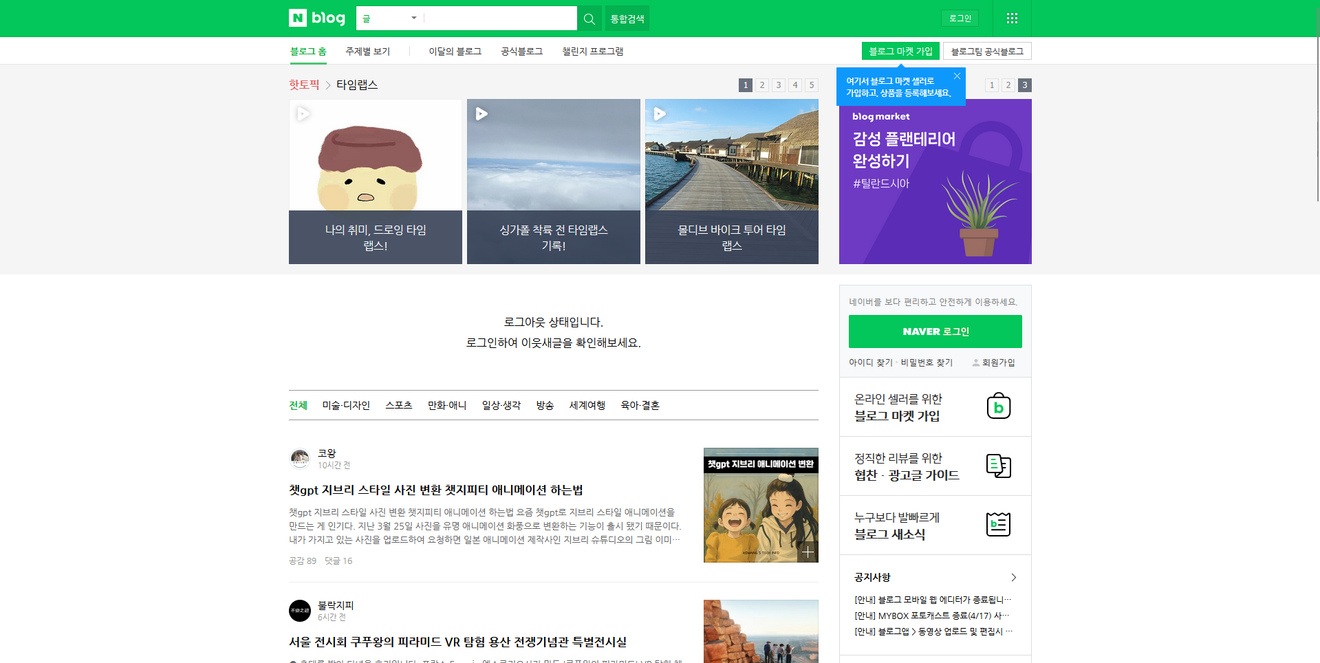Image resolution: width=1320 pixels, height=663 pixels.
Task: Click the 블로그 새소식 news icon
Action: 998,525
